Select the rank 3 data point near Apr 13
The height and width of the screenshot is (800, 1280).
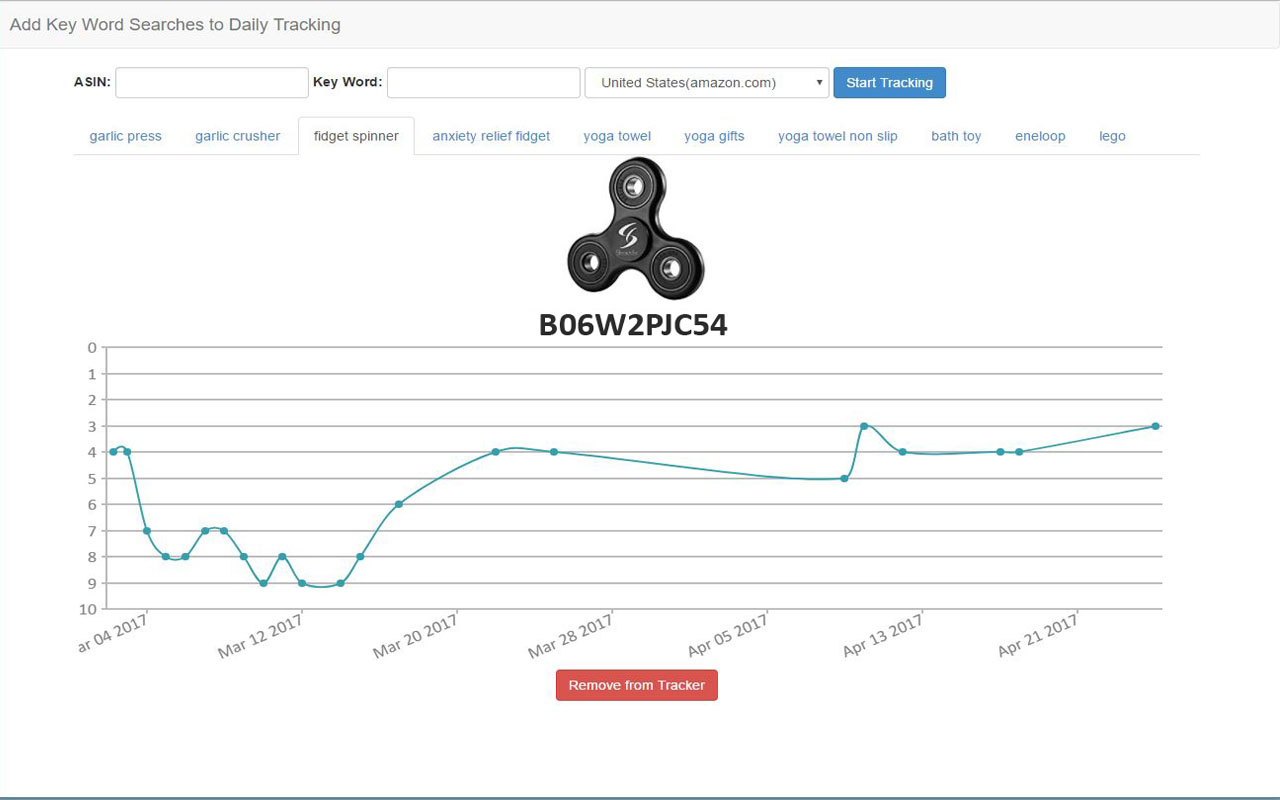tap(863, 425)
